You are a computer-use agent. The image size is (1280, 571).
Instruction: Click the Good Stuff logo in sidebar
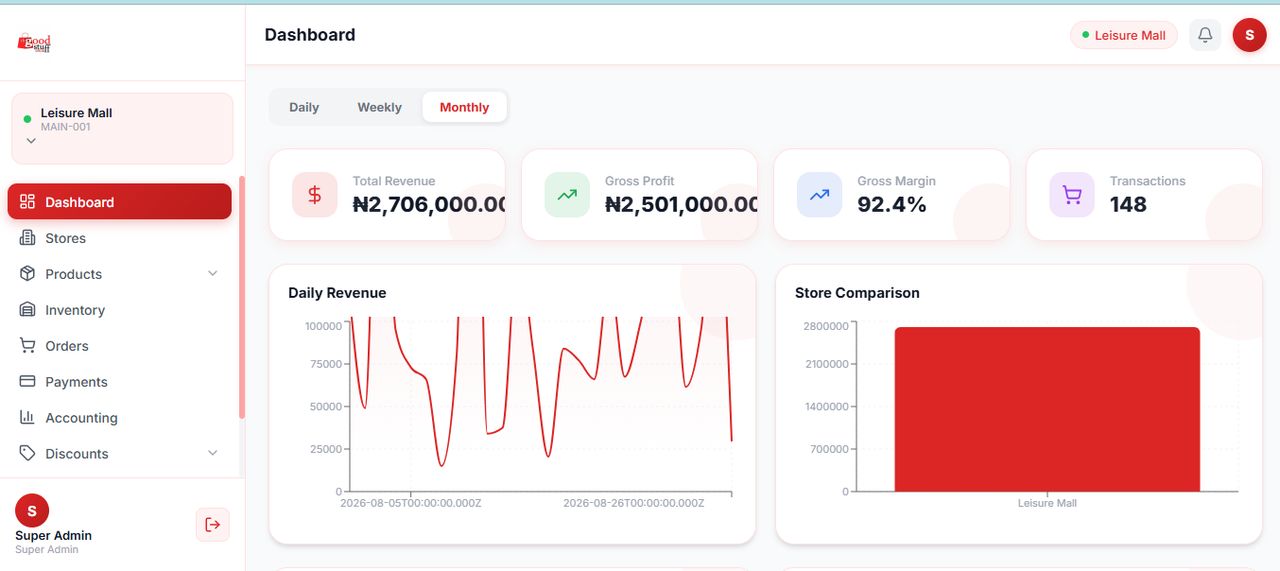pos(34,43)
